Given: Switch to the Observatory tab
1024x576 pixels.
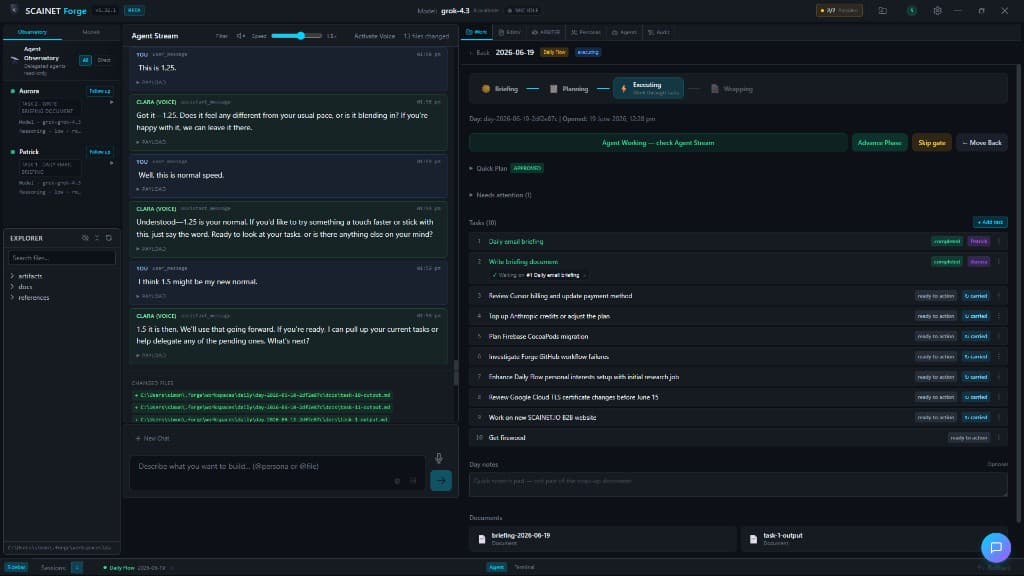Looking at the screenshot, I should pos(32,32).
